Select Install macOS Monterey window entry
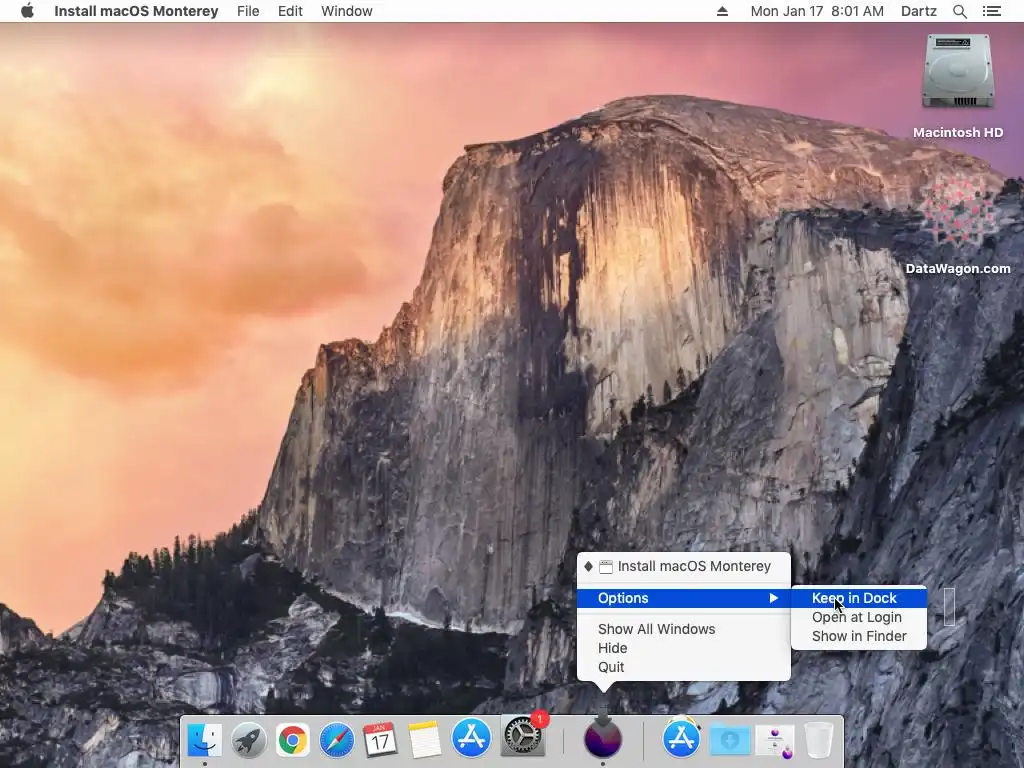Image resolution: width=1024 pixels, height=768 pixels. click(684, 566)
